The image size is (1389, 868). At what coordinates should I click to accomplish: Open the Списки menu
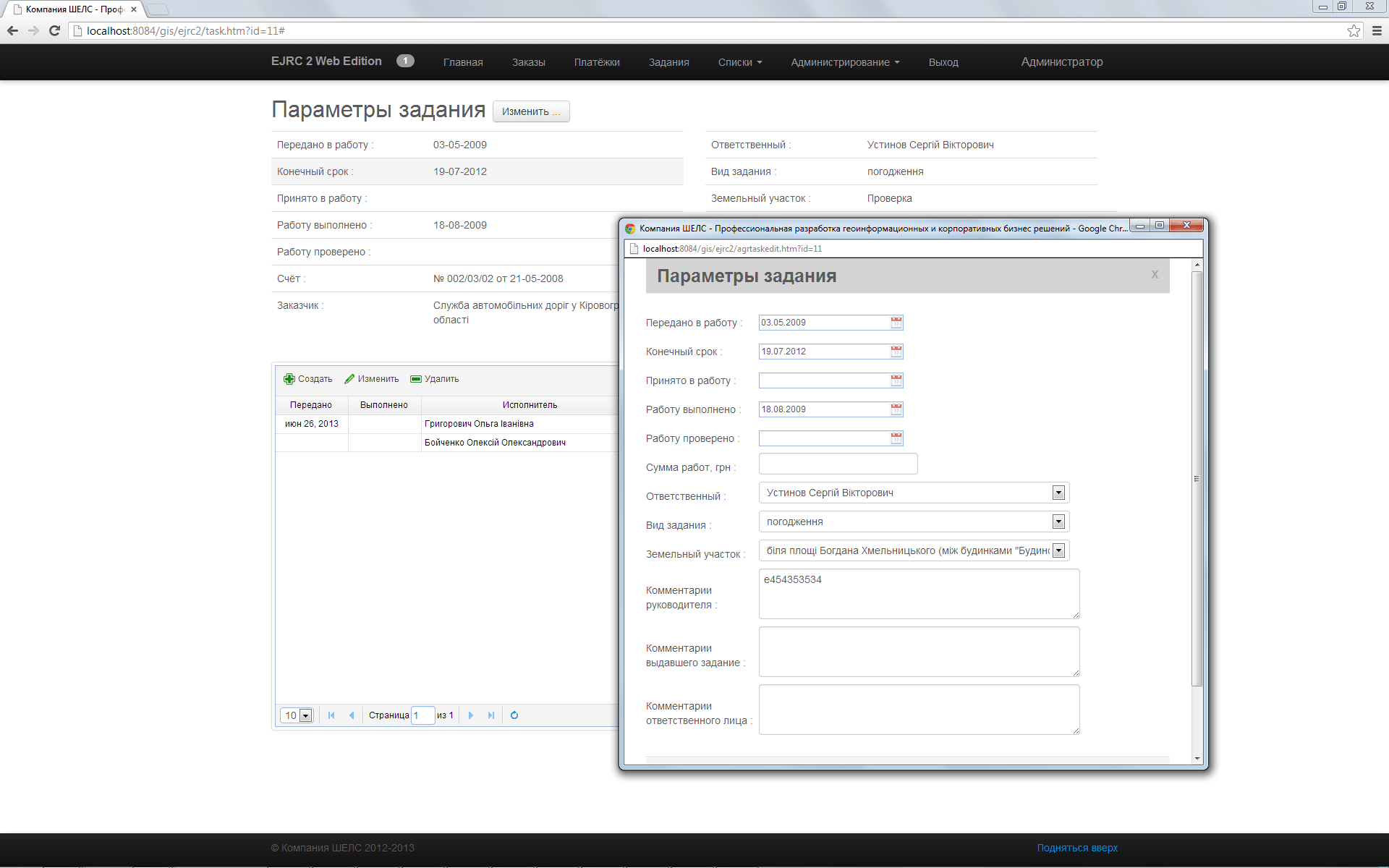click(x=739, y=62)
